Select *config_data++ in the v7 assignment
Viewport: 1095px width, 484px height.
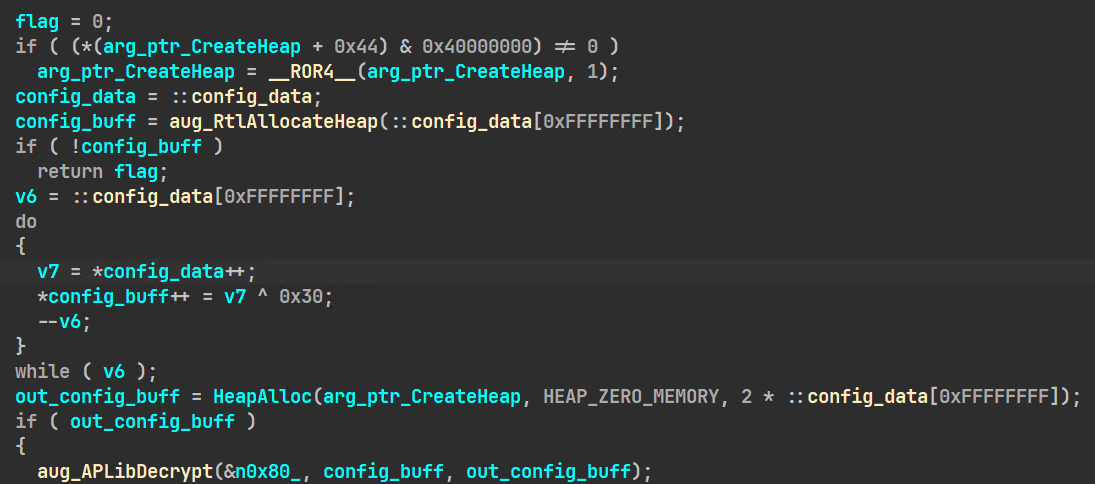pos(168,272)
